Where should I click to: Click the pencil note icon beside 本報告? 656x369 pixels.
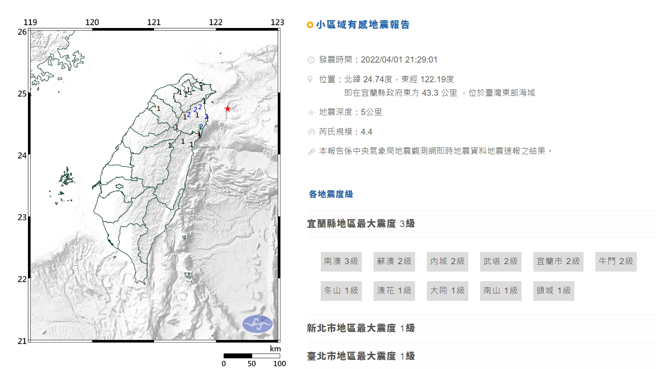tap(311, 151)
